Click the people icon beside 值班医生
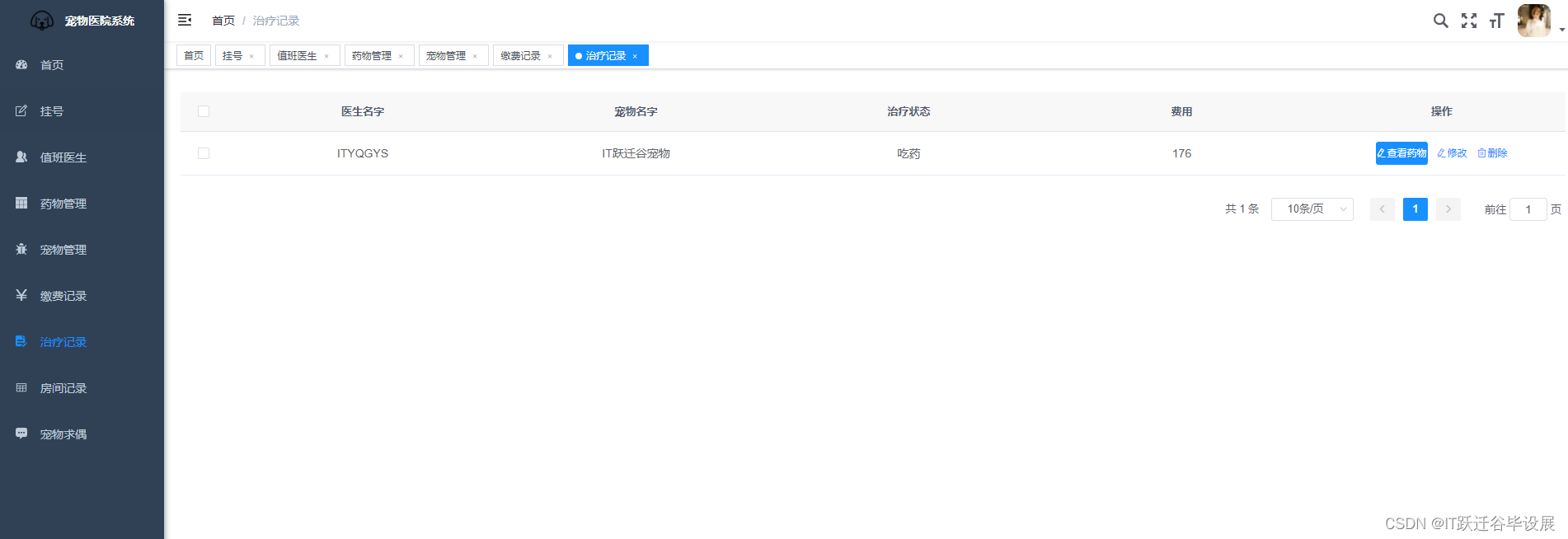Screen dimensions: 1568x539 (x=21, y=157)
